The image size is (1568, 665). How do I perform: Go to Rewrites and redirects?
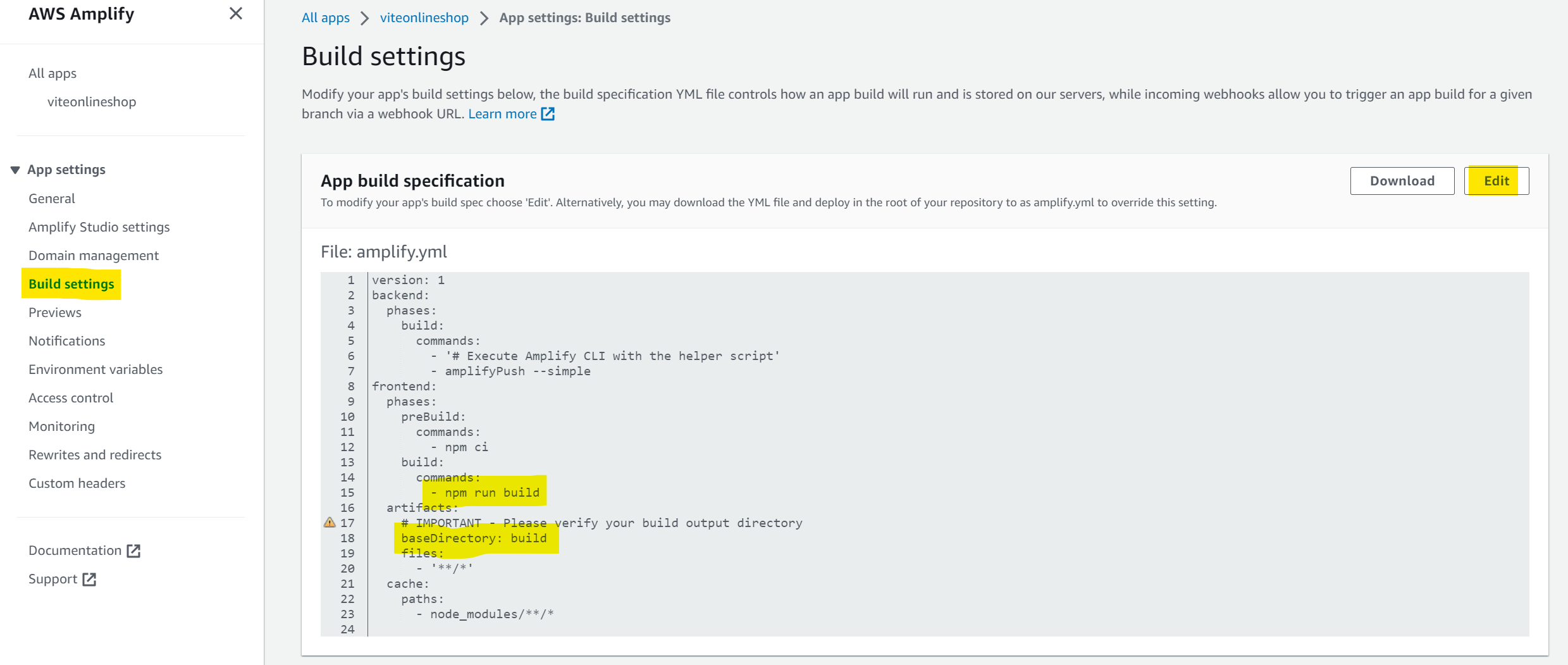tap(95, 455)
